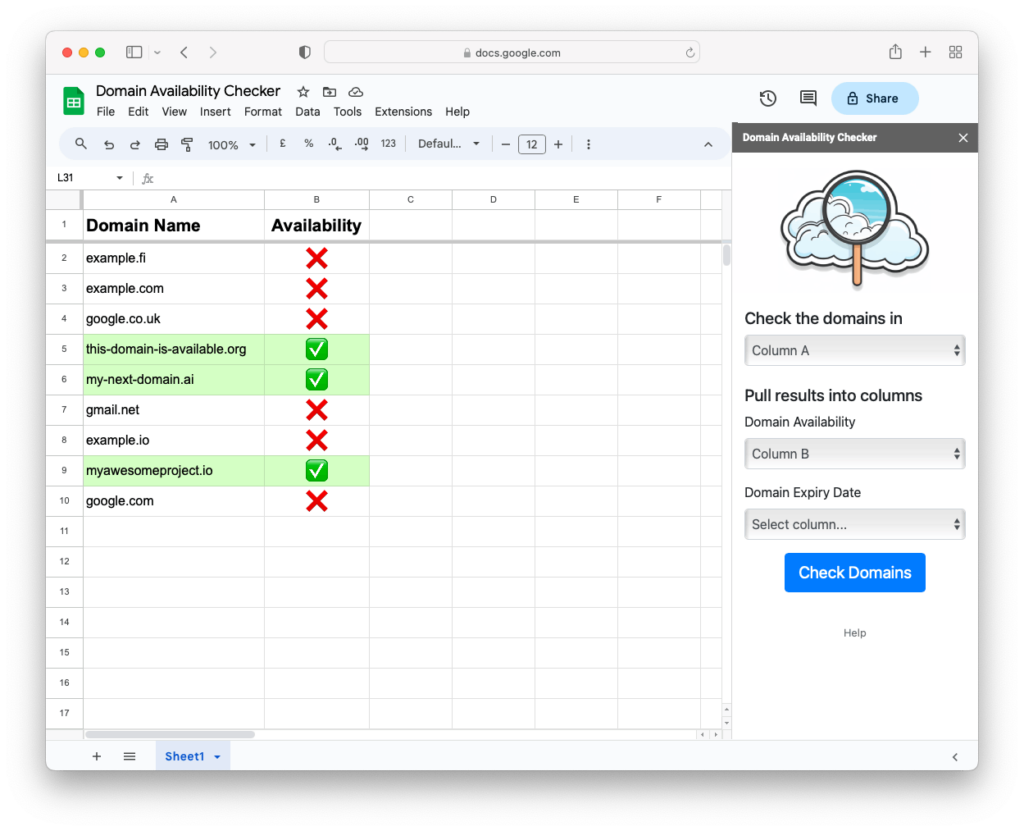Add a new sheet with plus
This screenshot has height=831, width=1024.
tap(97, 756)
